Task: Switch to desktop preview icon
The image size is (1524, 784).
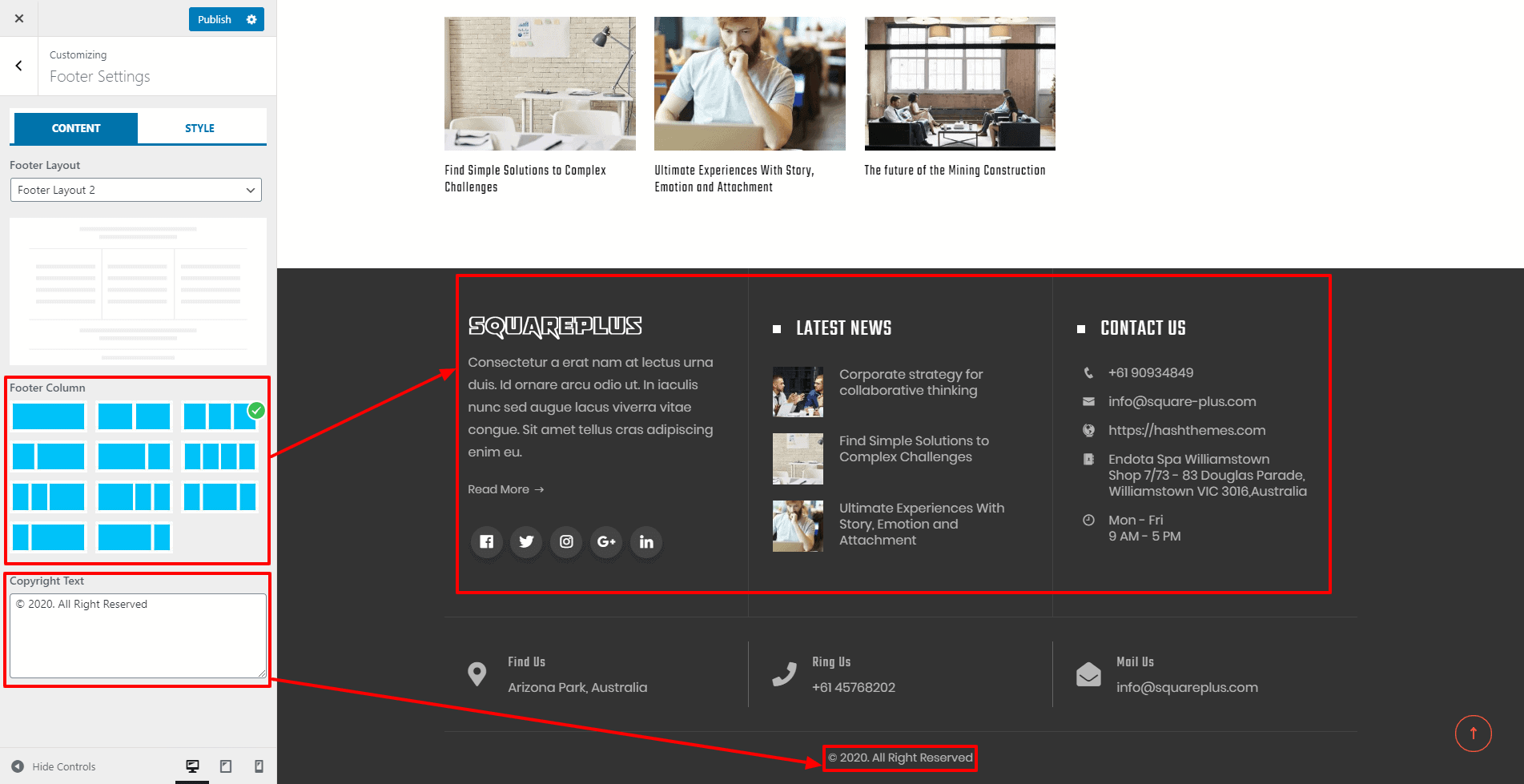Action: [x=192, y=766]
